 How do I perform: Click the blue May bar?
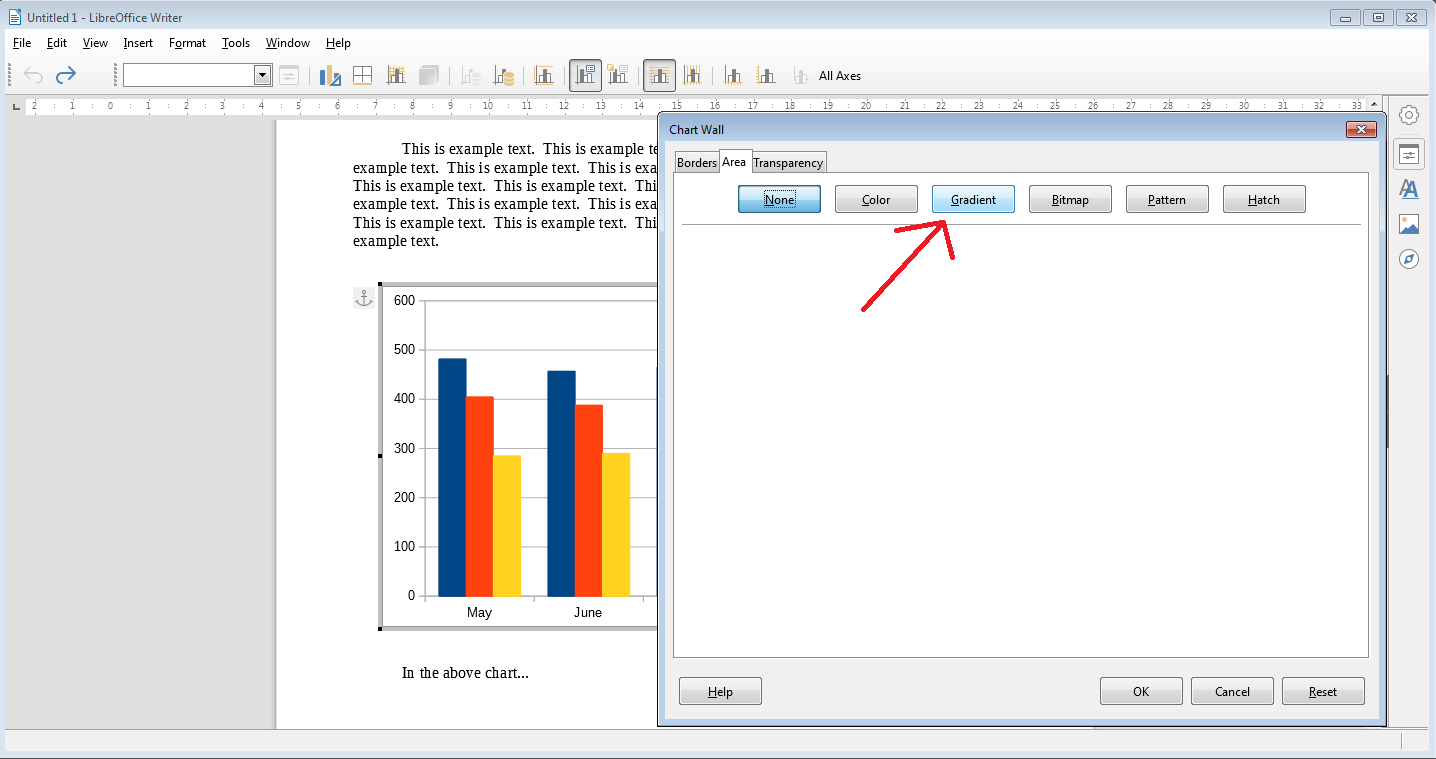pos(452,477)
